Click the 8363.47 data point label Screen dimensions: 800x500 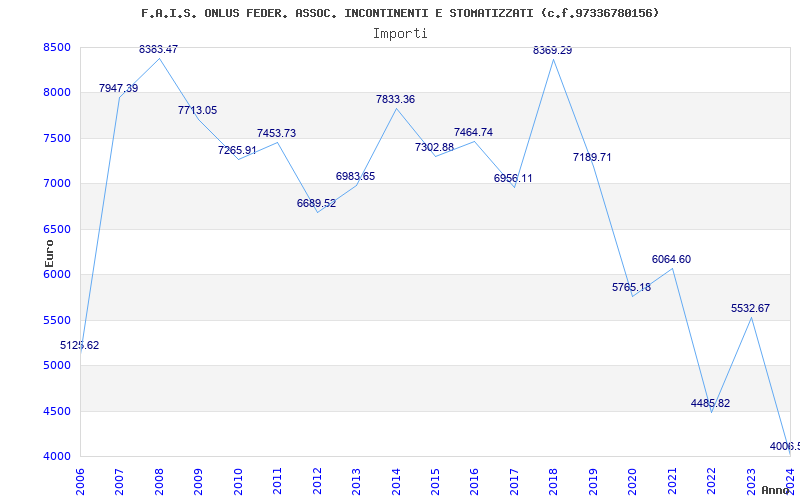(158, 49)
